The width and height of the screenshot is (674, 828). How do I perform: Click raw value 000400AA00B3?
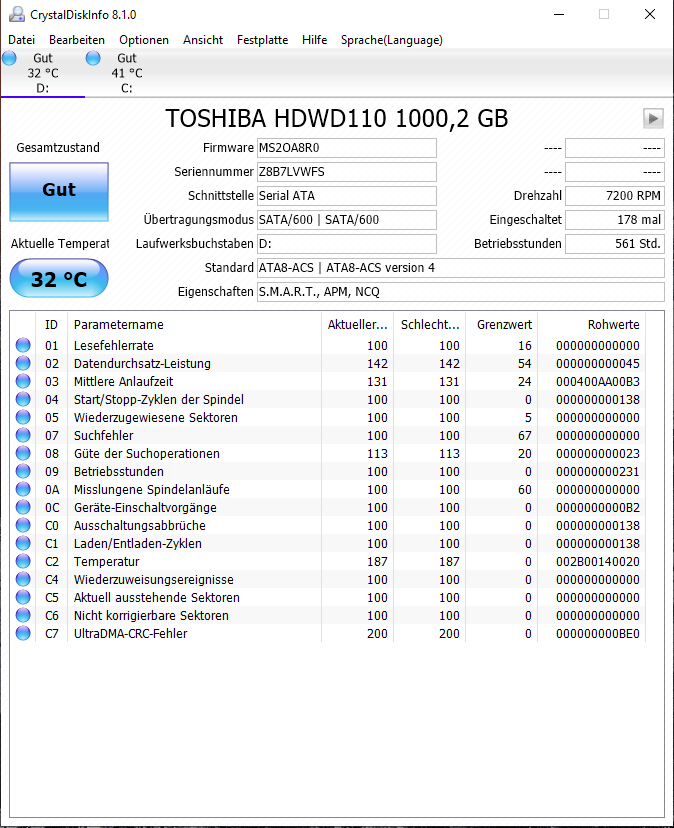tap(597, 381)
